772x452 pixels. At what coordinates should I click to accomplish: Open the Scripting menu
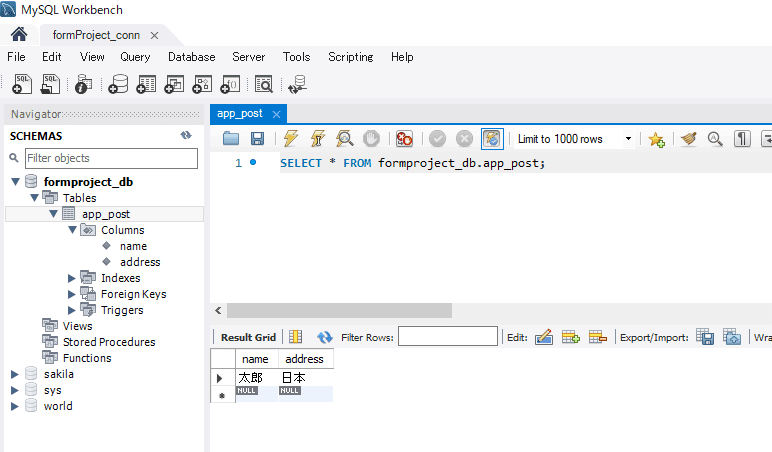point(351,57)
